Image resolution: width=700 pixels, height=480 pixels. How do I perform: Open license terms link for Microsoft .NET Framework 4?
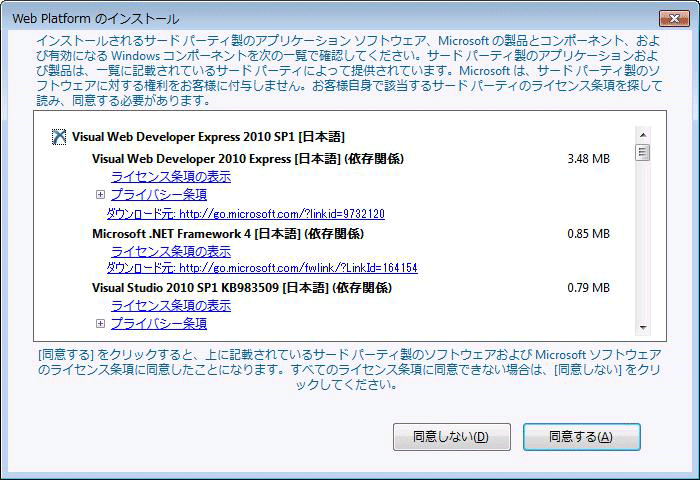click(171, 252)
